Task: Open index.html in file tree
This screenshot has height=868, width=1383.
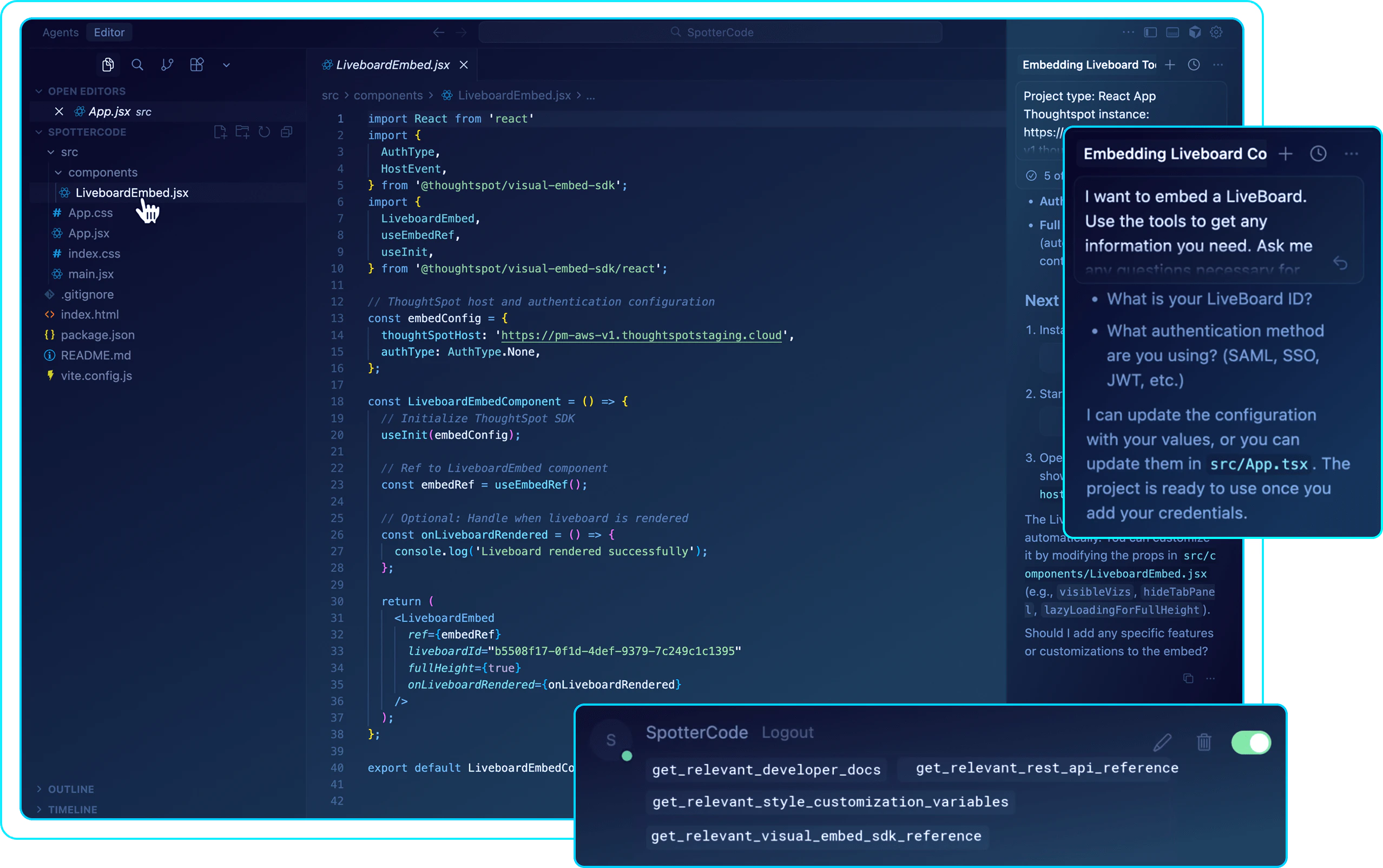Action: coord(89,314)
